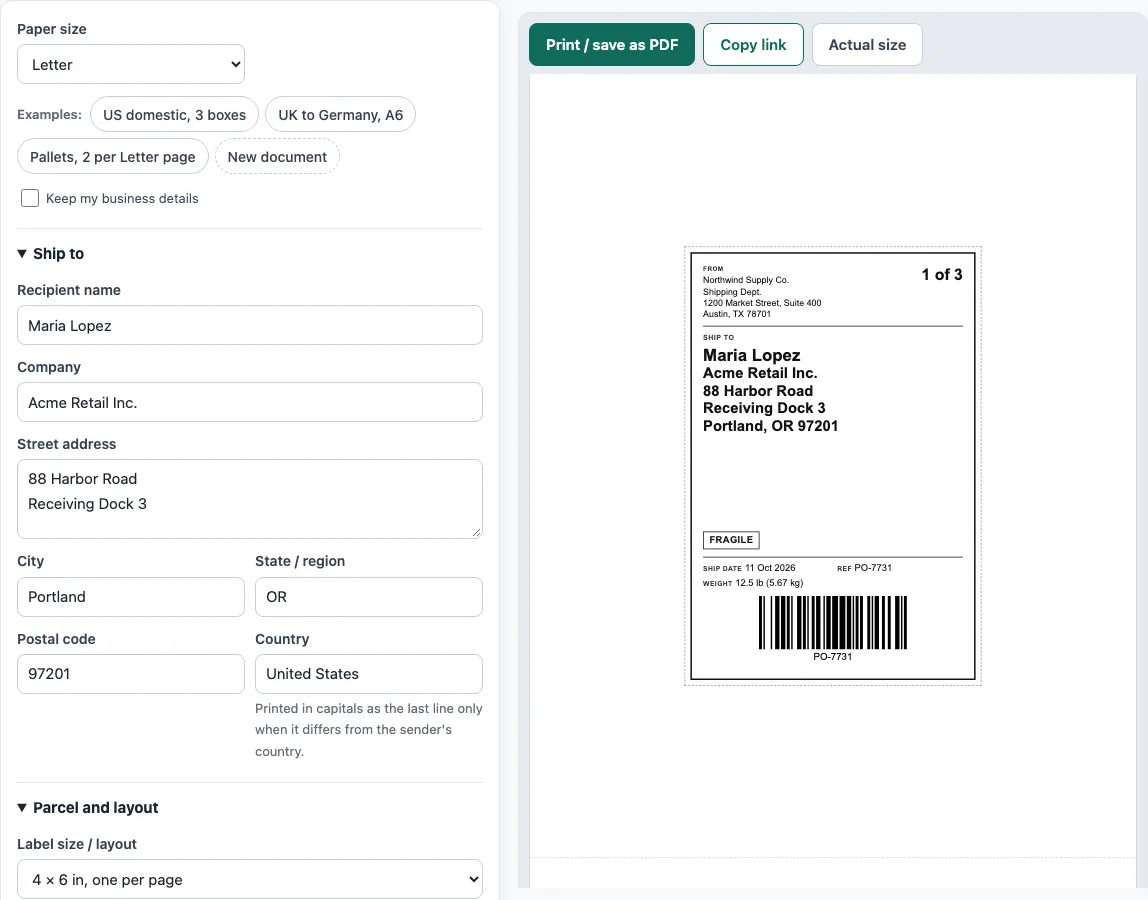Screen dimensions: 1148x900
Task: Click 'Northwind Supply Co.' sender line on label
Action: click(x=745, y=280)
